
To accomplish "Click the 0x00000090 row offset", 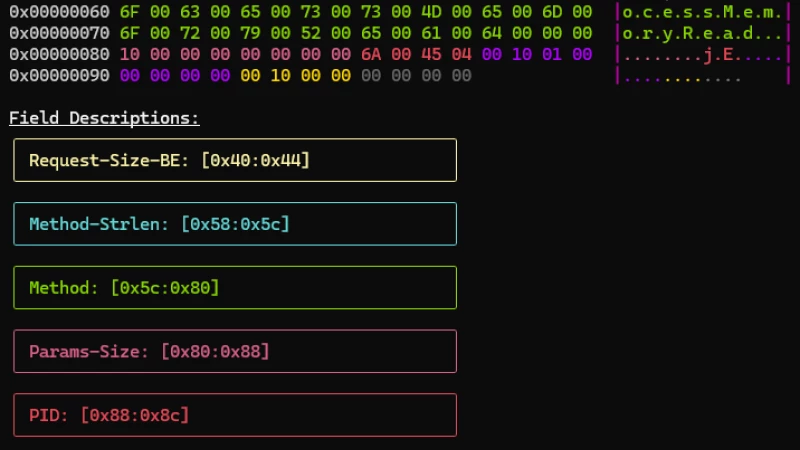I will 59,75.
